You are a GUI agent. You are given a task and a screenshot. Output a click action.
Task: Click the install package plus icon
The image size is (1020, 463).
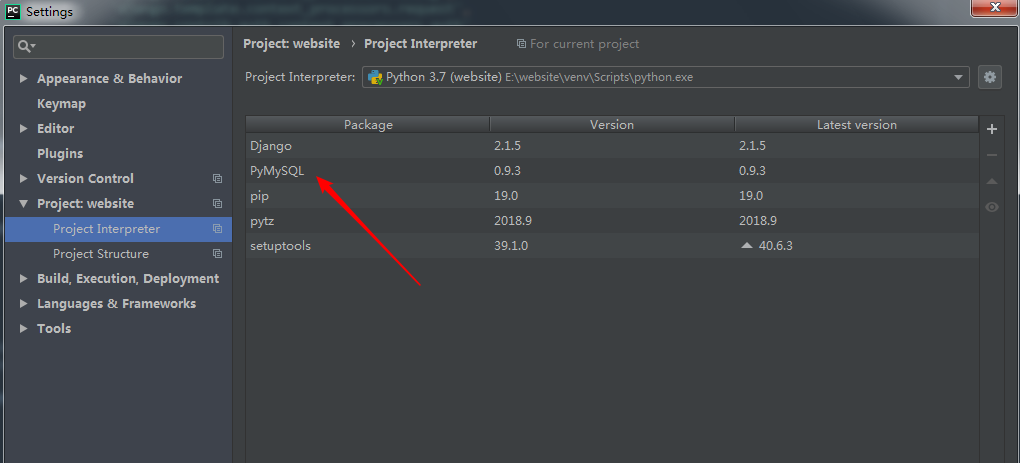[x=991, y=129]
